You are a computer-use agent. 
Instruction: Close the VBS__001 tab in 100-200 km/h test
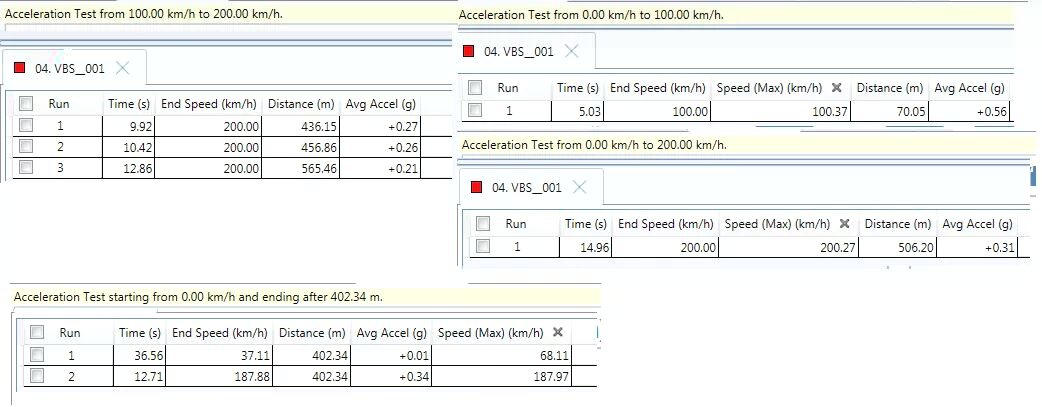[x=122, y=68]
